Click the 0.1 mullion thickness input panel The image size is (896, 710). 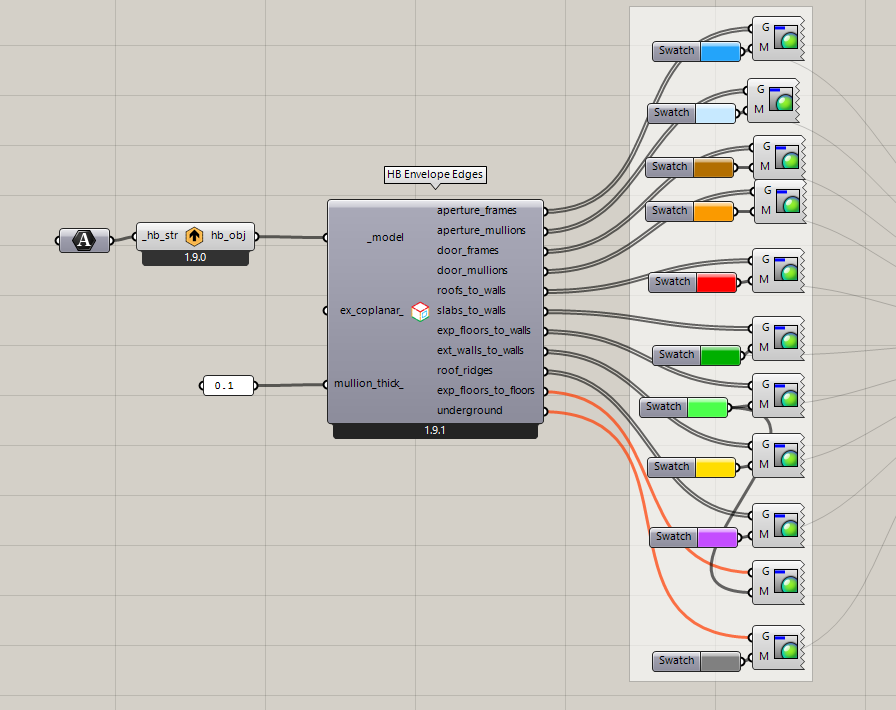[x=228, y=385]
